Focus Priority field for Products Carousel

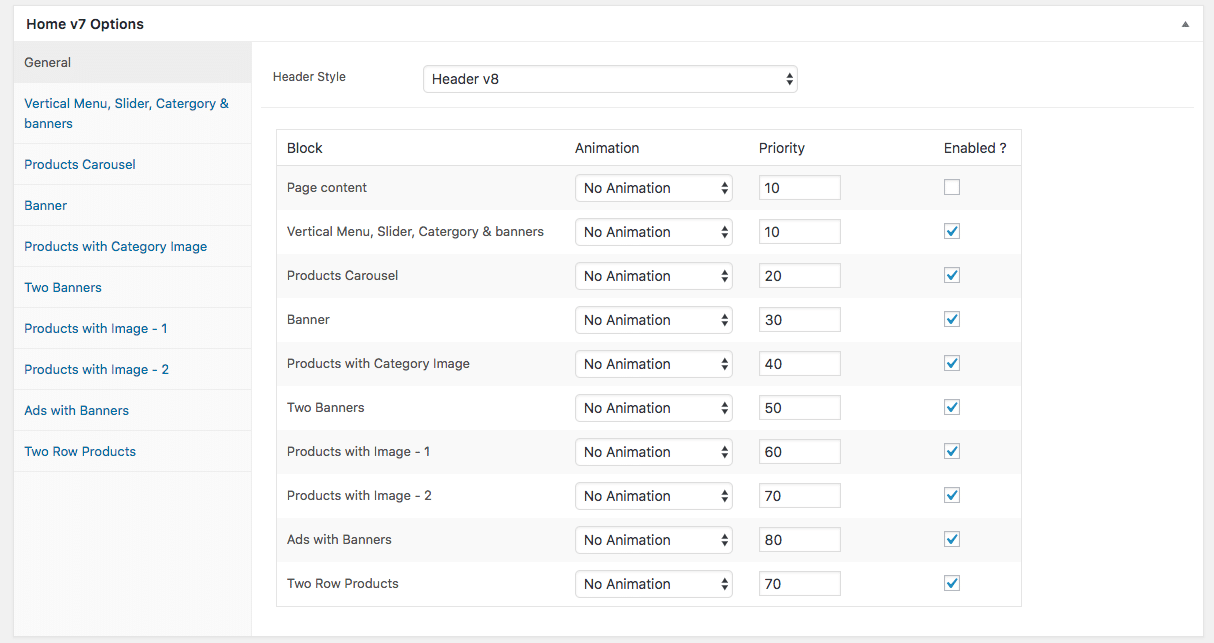(800, 276)
